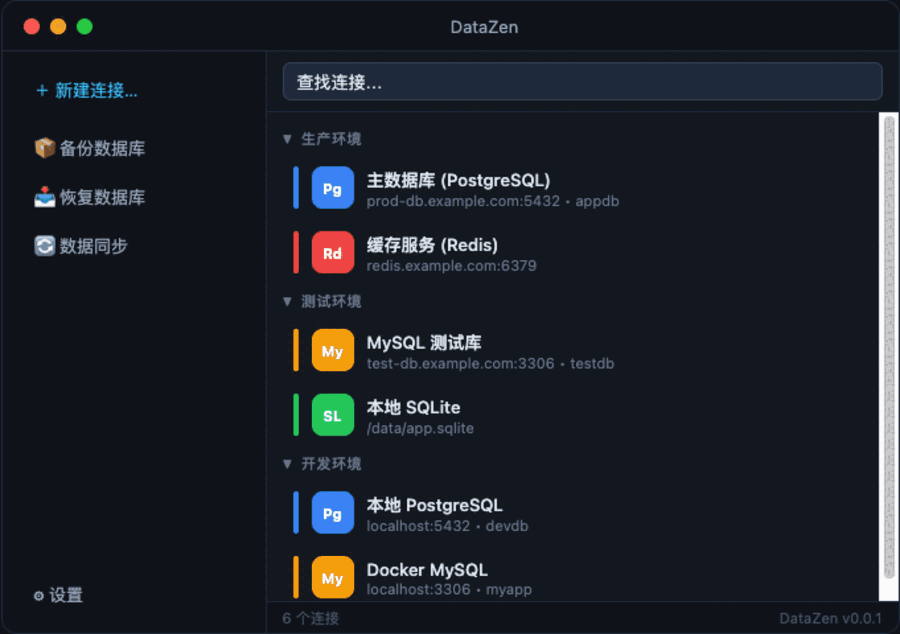Create a new connection via 新建连接...
The height and width of the screenshot is (634, 900).
click(x=87, y=90)
